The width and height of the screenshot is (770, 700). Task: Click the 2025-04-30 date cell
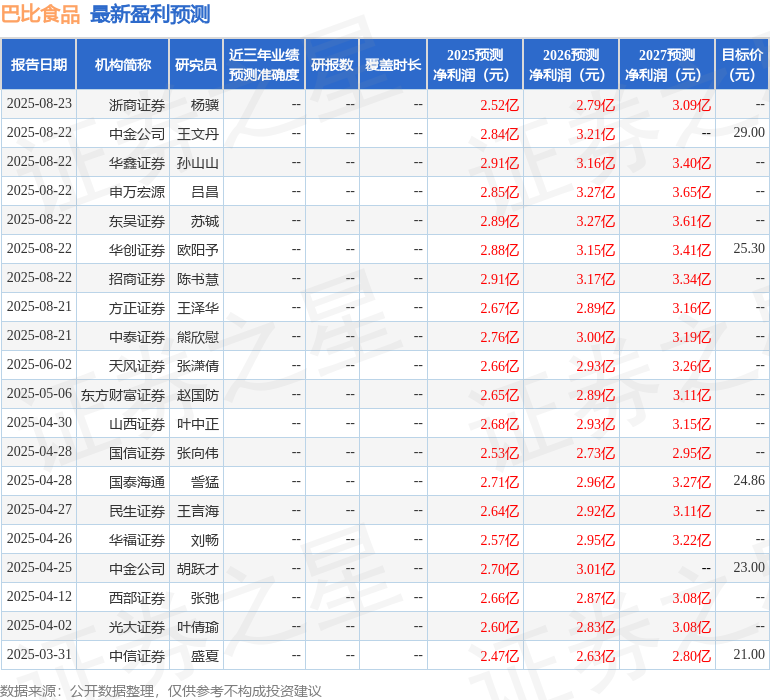click(39, 422)
